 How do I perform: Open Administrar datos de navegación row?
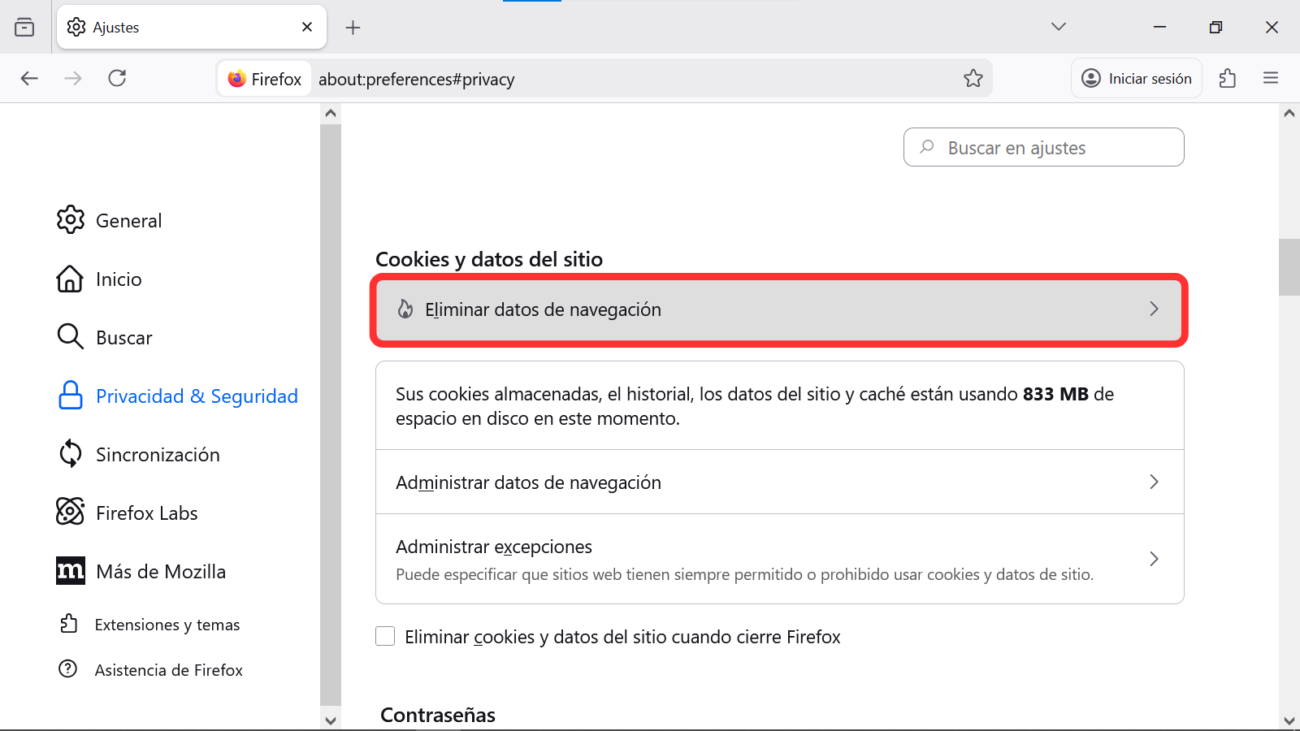pos(779,482)
